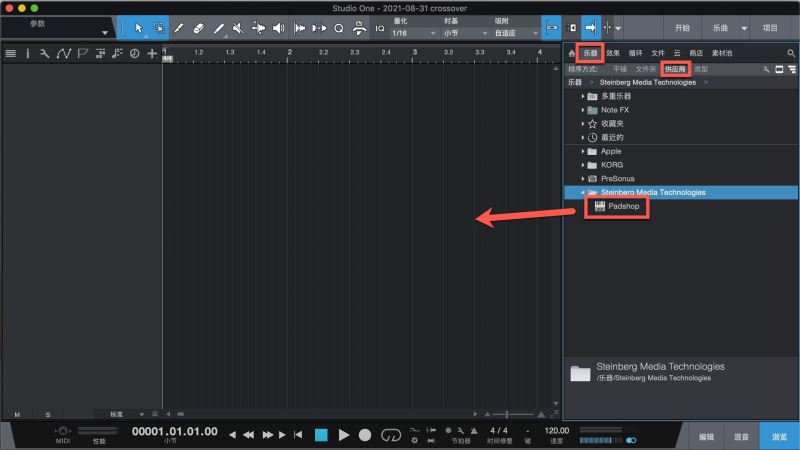Expand the KORG vendor folder
This screenshot has width=800, height=450.
point(583,165)
